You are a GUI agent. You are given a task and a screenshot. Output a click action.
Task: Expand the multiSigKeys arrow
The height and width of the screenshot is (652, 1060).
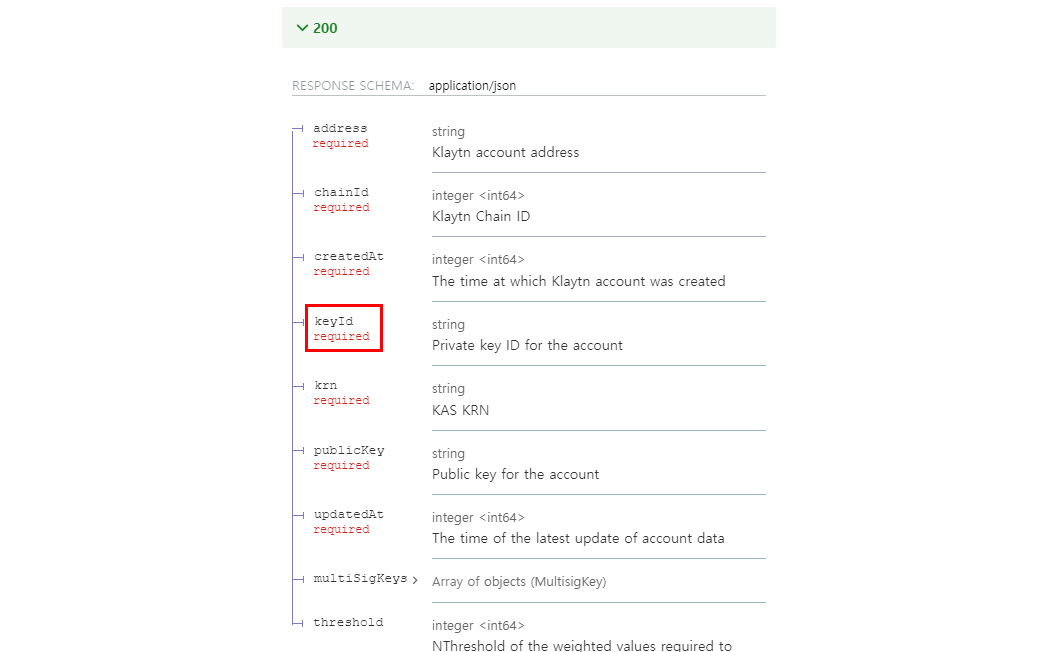pos(415,580)
